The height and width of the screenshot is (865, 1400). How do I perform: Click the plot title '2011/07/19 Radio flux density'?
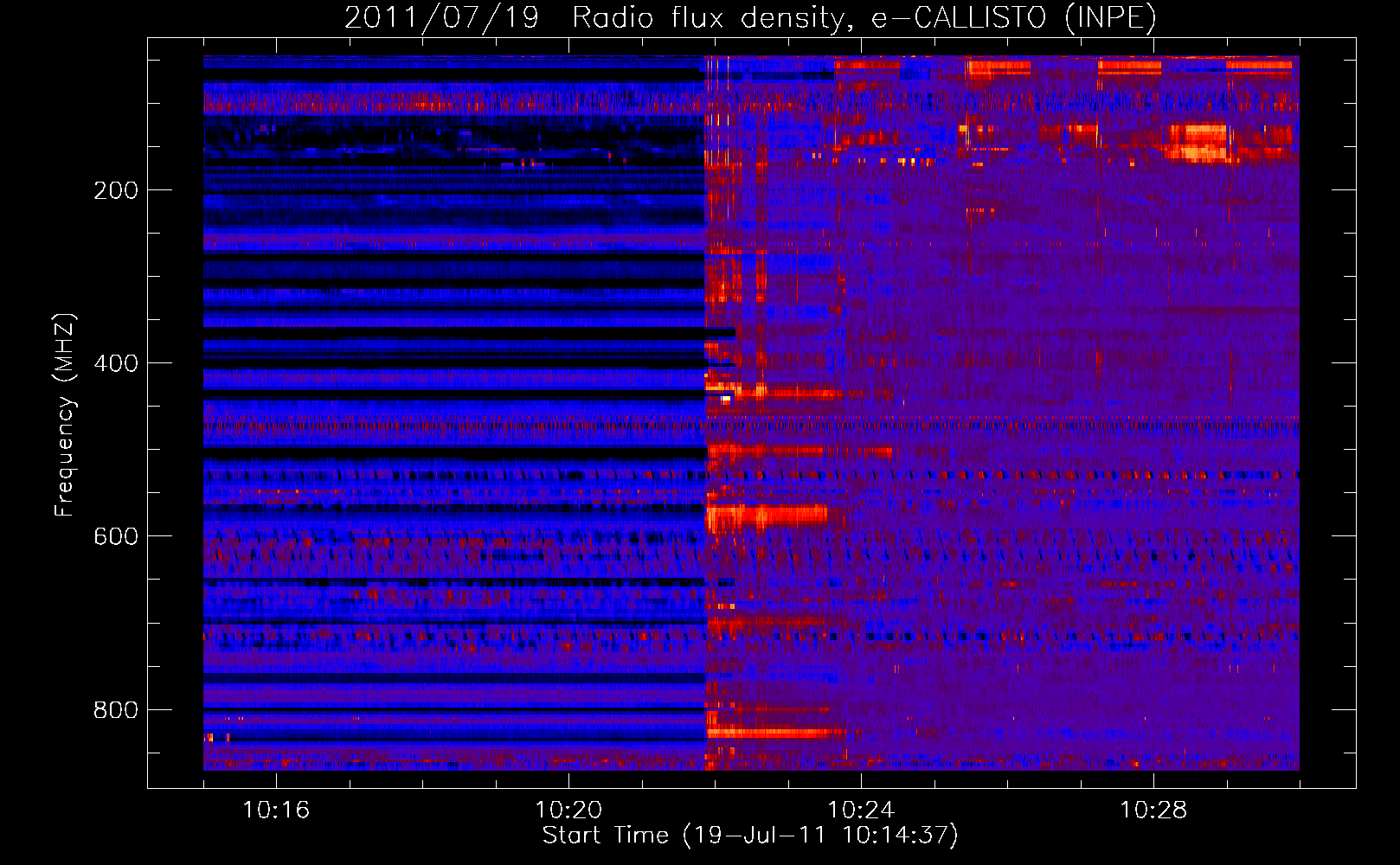coord(750,17)
